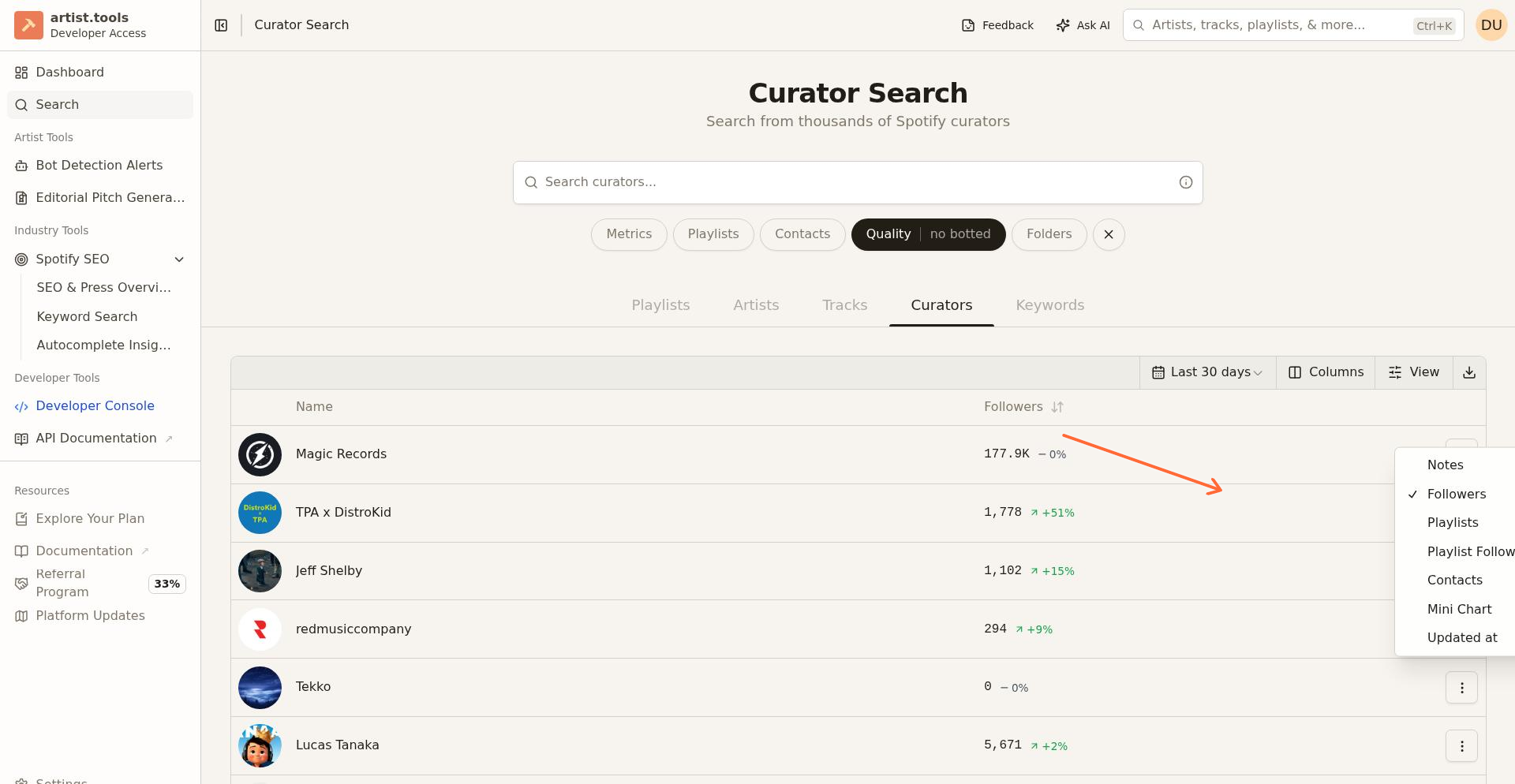This screenshot has width=1515, height=784.
Task: Open the Columns chooser
Action: [1326, 372]
